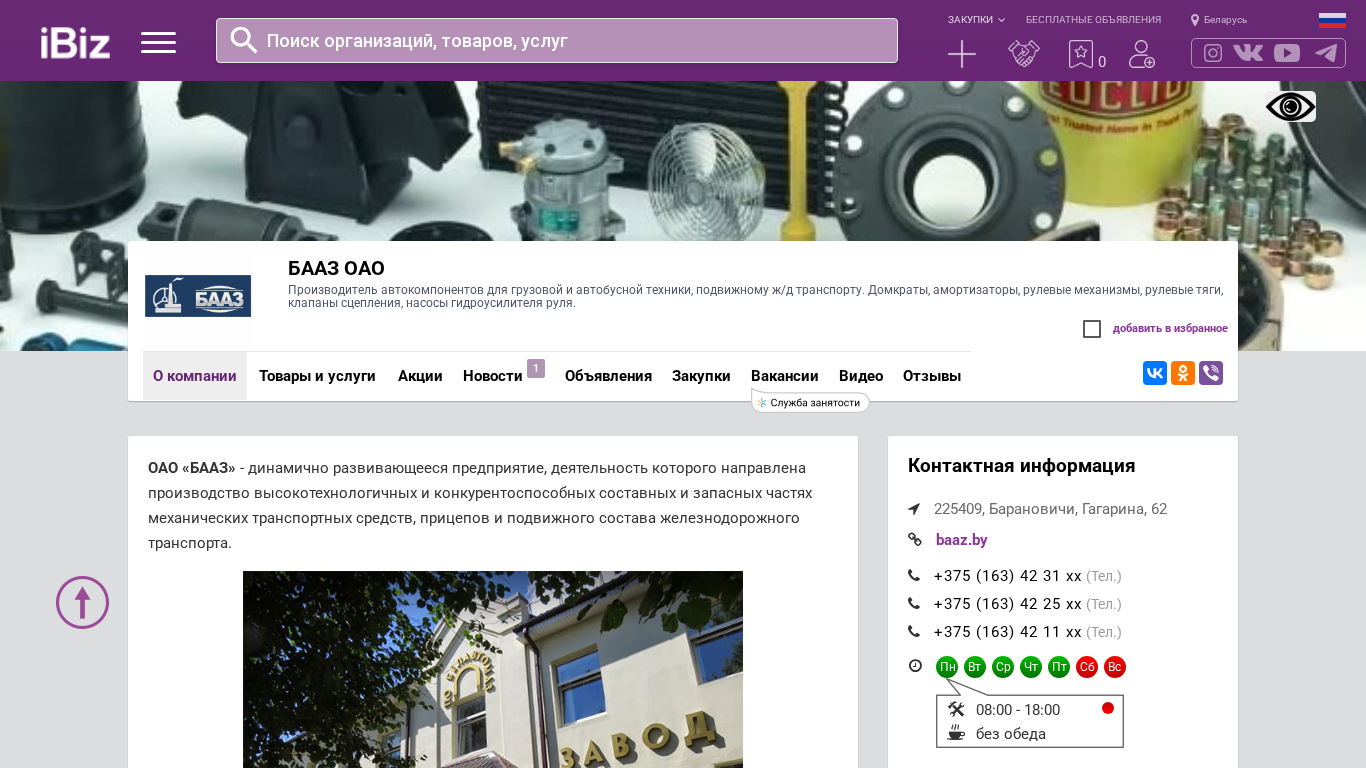Open the Закупки tab
Image resolution: width=1366 pixels, height=768 pixels.
(701, 376)
